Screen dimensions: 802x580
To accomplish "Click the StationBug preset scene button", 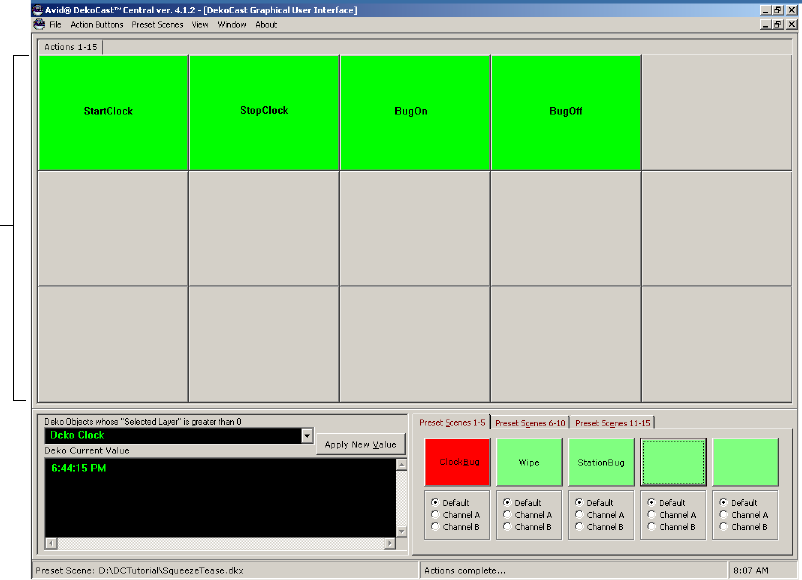I will click(x=601, y=462).
